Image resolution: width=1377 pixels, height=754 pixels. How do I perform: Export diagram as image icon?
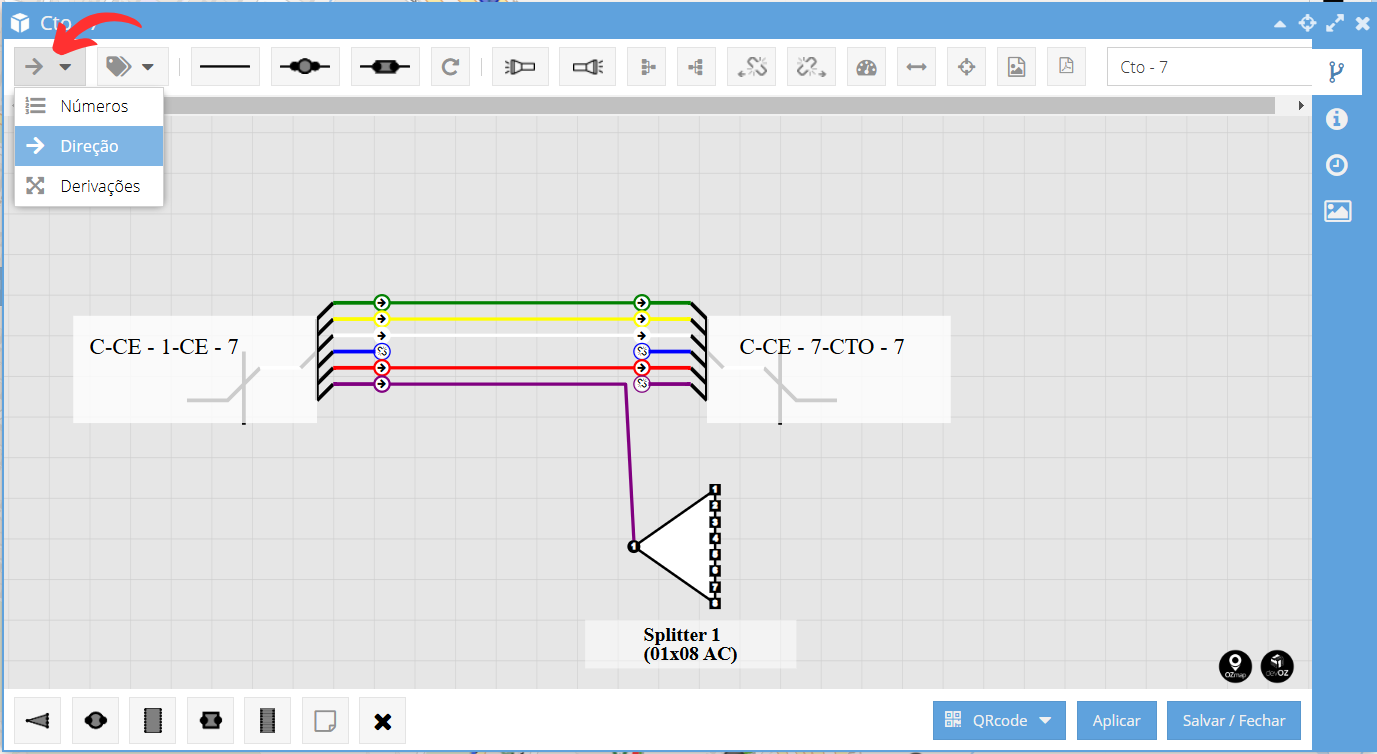click(x=1016, y=67)
